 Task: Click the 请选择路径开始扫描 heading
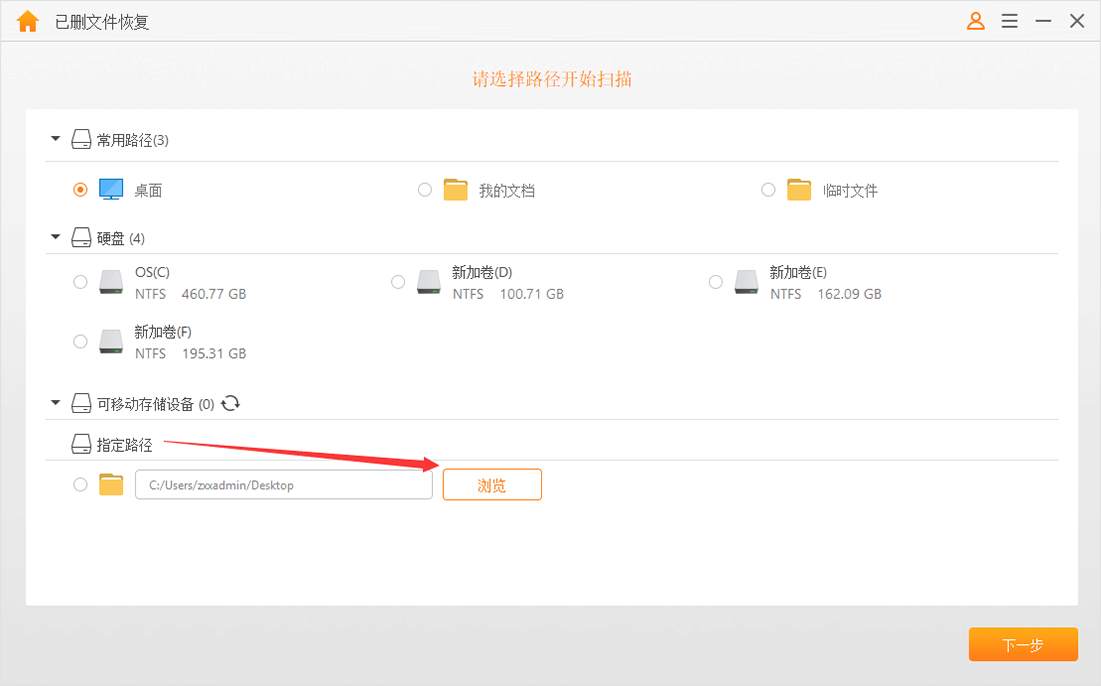(x=552, y=79)
